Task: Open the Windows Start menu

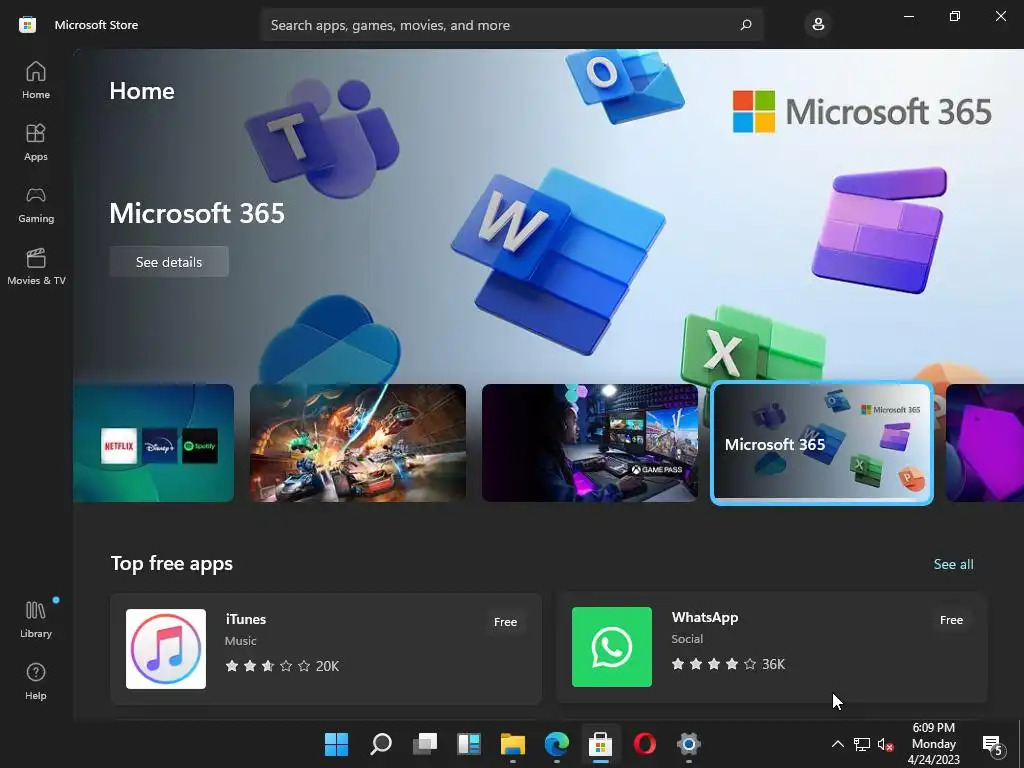Action: coord(336,744)
